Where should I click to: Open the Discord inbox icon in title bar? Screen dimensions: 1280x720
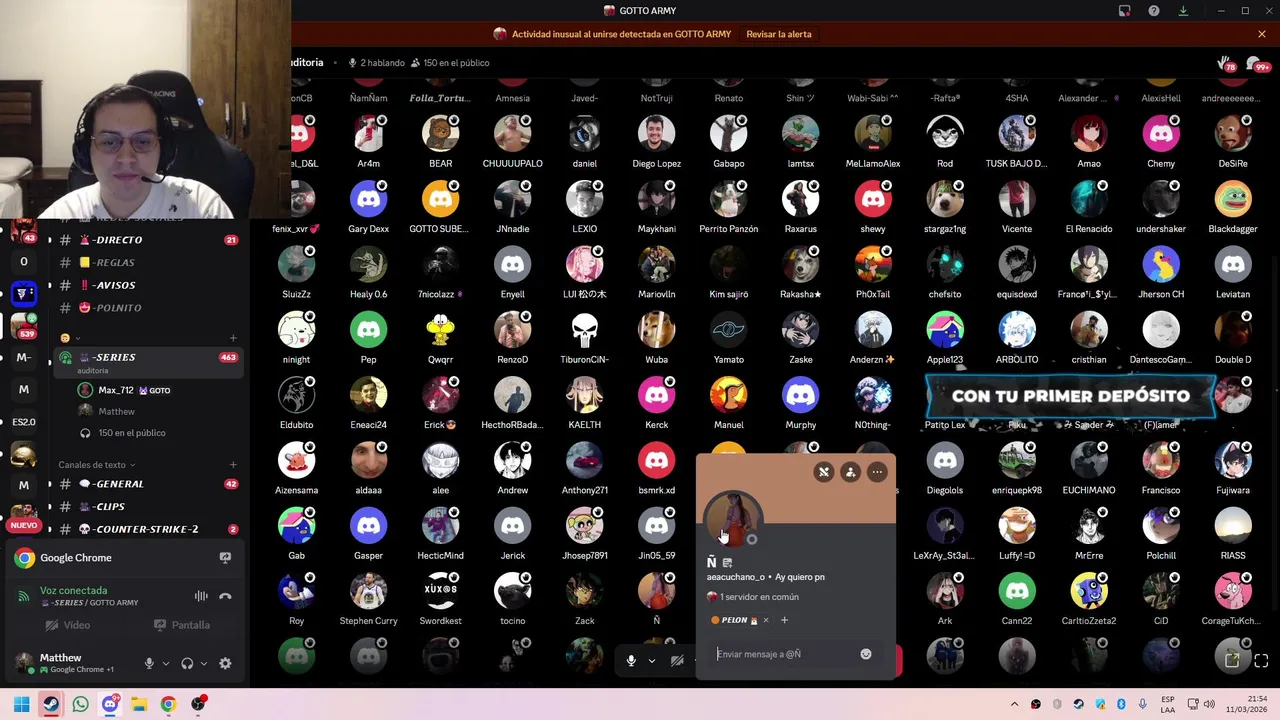pos(1124,11)
